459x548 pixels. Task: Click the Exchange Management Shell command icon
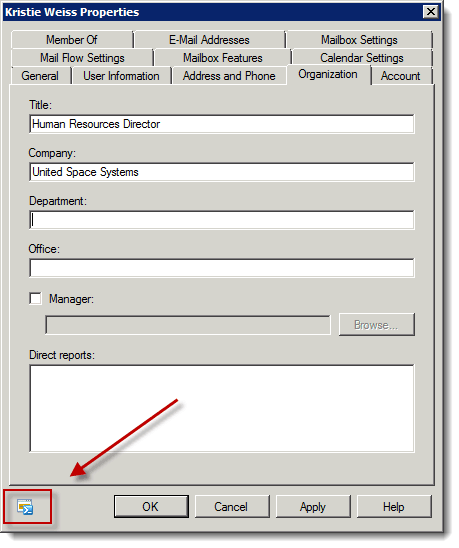(x=25, y=507)
